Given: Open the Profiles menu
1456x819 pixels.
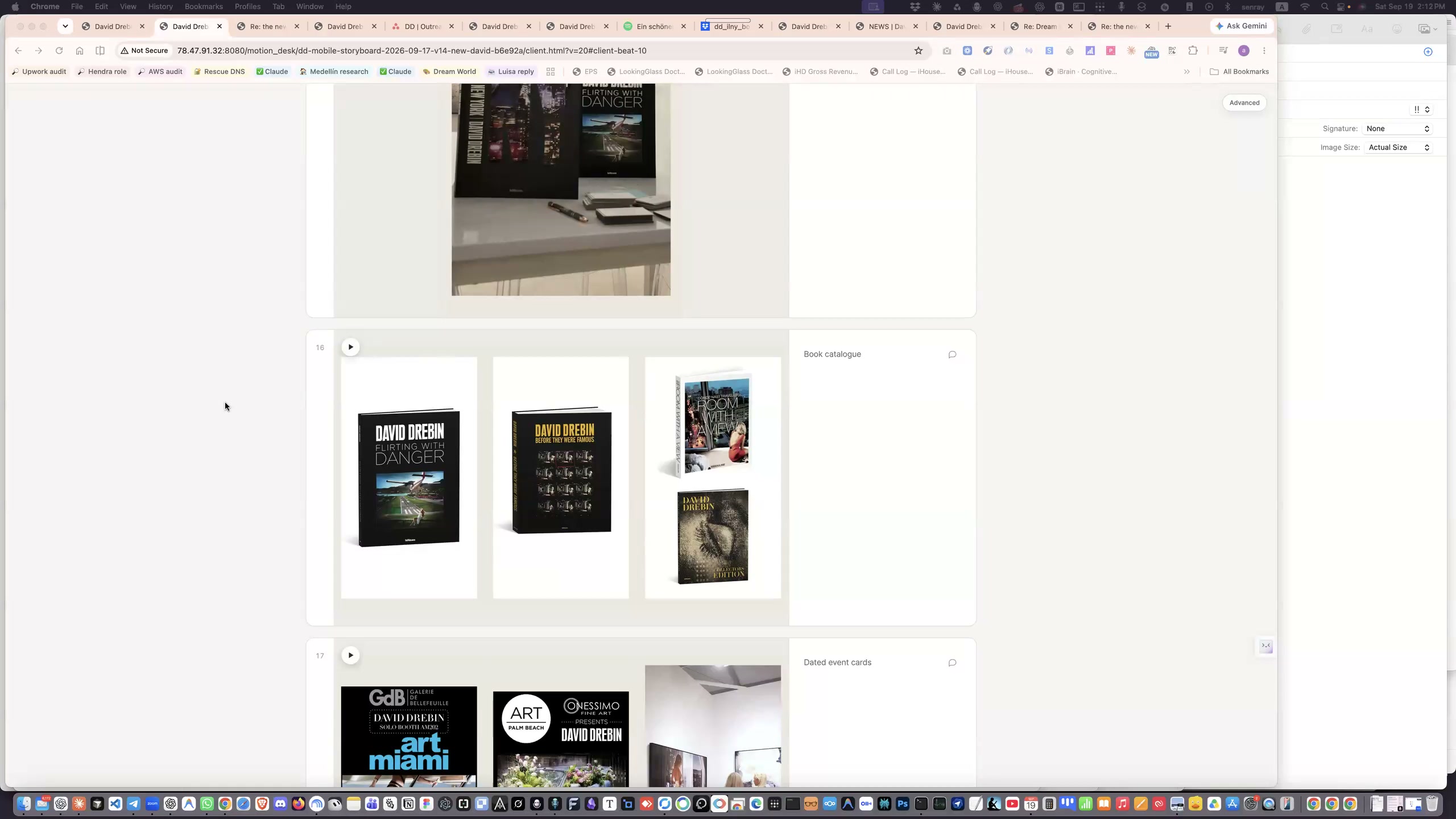Looking at the screenshot, I should pyautogui.click(x=247, y=6).
